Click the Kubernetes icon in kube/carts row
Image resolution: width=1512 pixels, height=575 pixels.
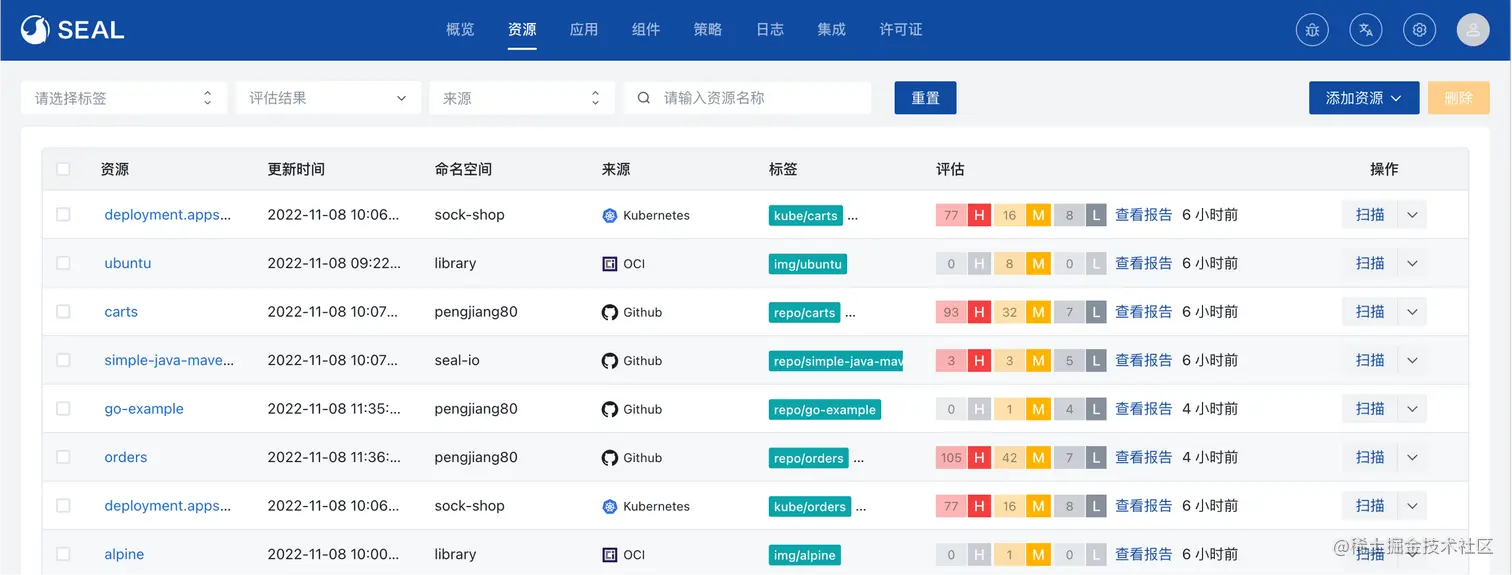point(610,215)
